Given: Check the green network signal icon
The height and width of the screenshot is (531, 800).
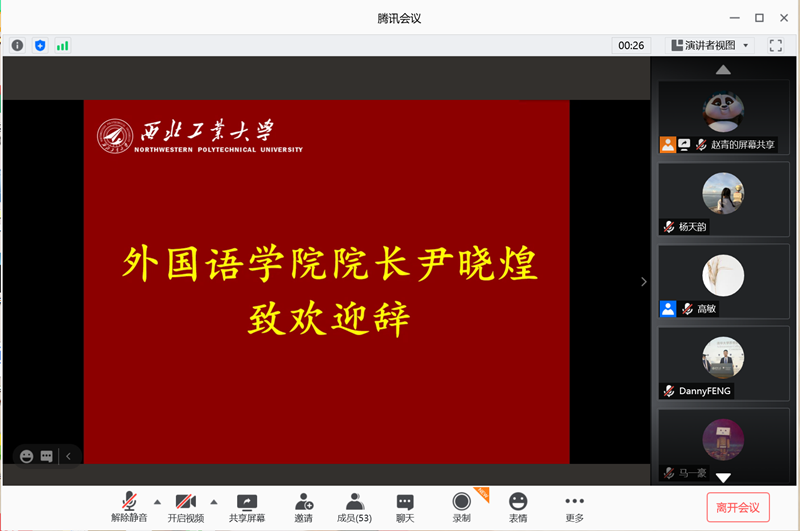Looking at the screenshot, I should (63, 45).
